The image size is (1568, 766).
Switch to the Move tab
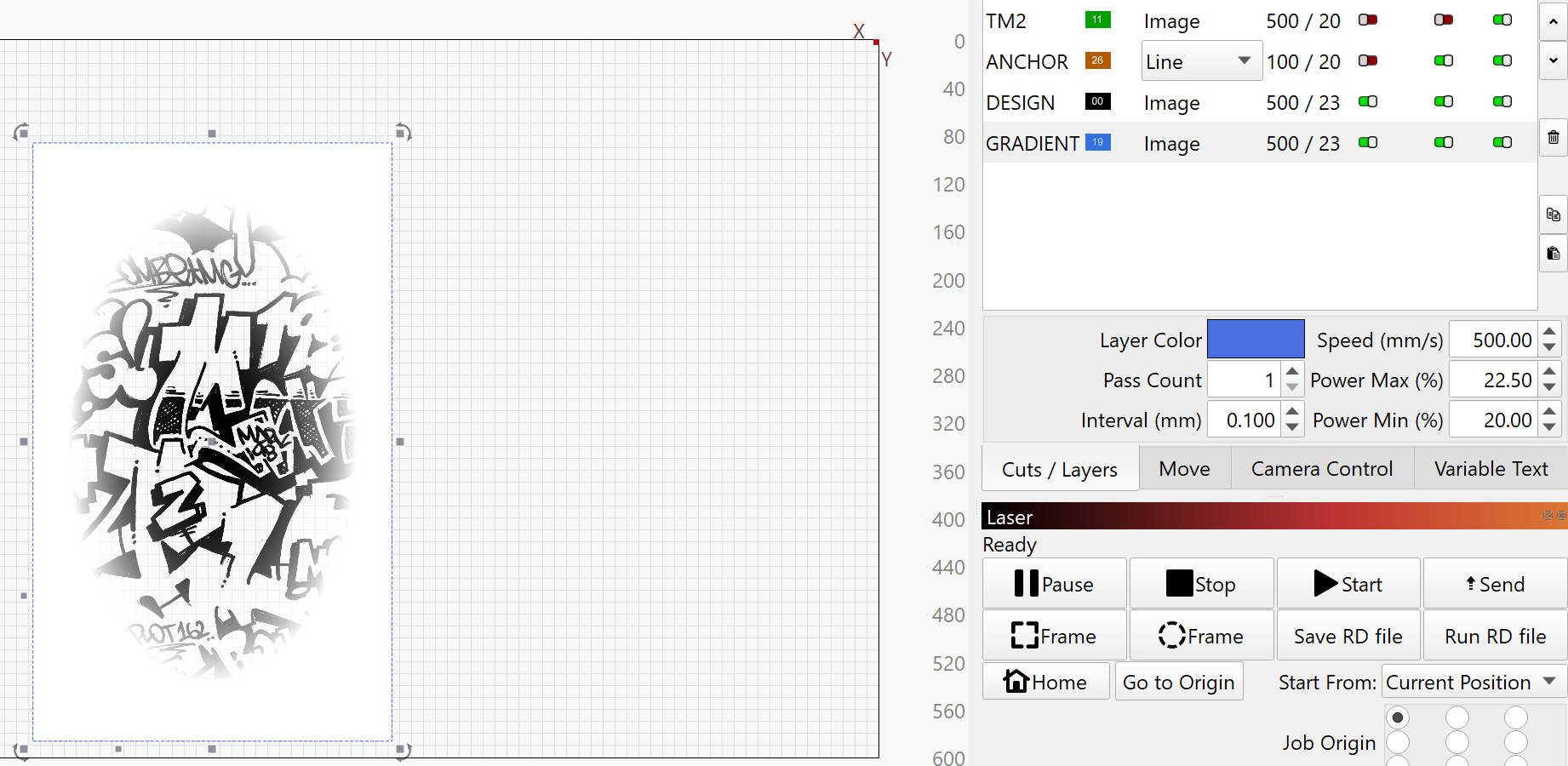click(1184, 469)
